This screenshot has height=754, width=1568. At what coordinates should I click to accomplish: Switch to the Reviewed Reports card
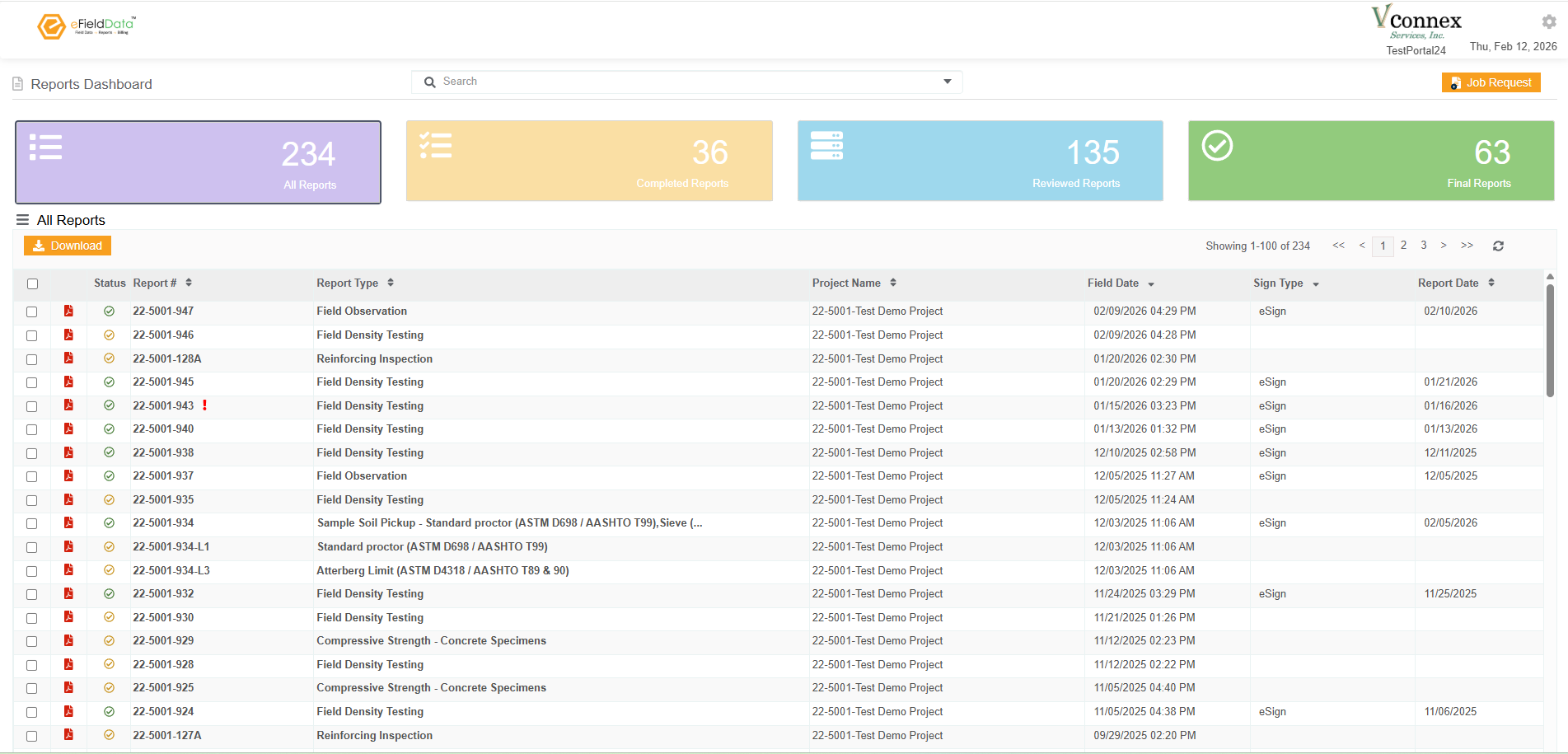(x=980, y=161)
